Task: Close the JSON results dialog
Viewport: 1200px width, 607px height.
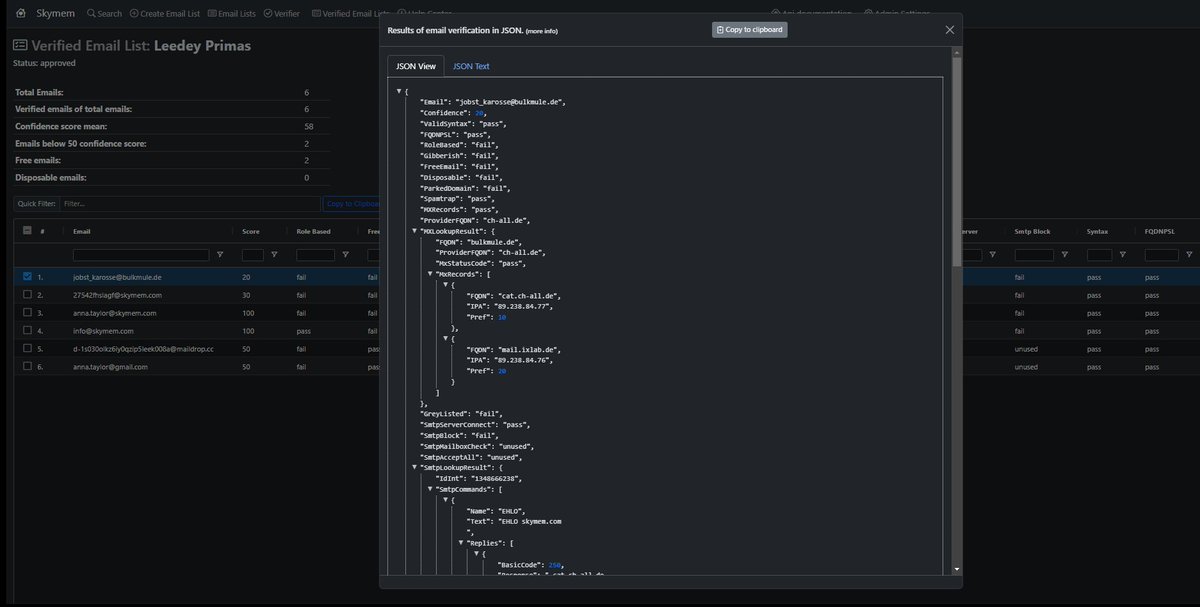Action: [x=949, y=30]
